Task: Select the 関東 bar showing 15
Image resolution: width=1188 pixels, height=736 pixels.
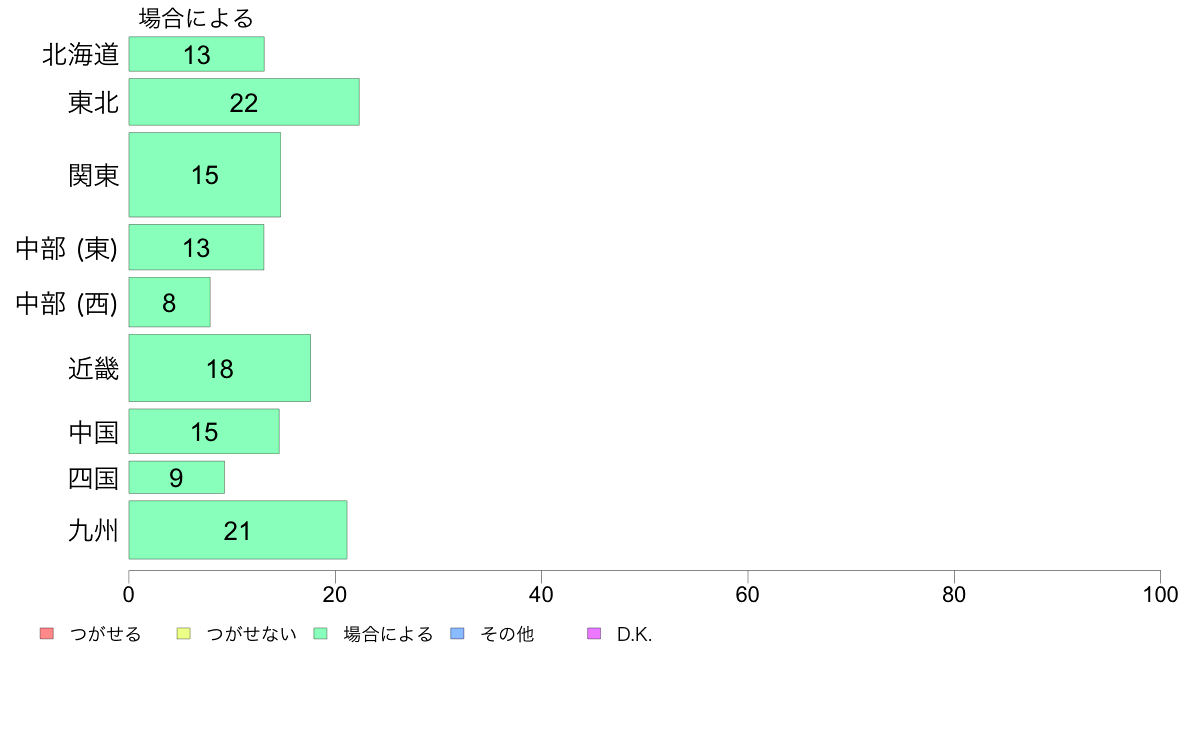Action: 205,175
